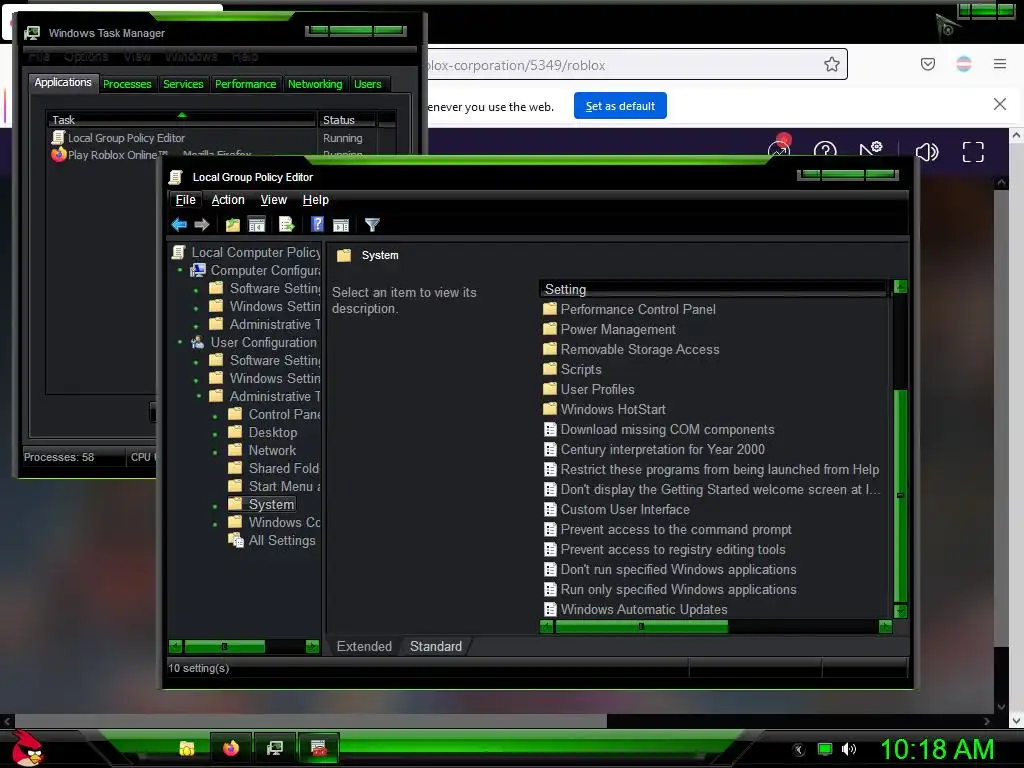Switch to Services tab in Task Manager
Screen dimensions: 1024x768
pos(183,84)
